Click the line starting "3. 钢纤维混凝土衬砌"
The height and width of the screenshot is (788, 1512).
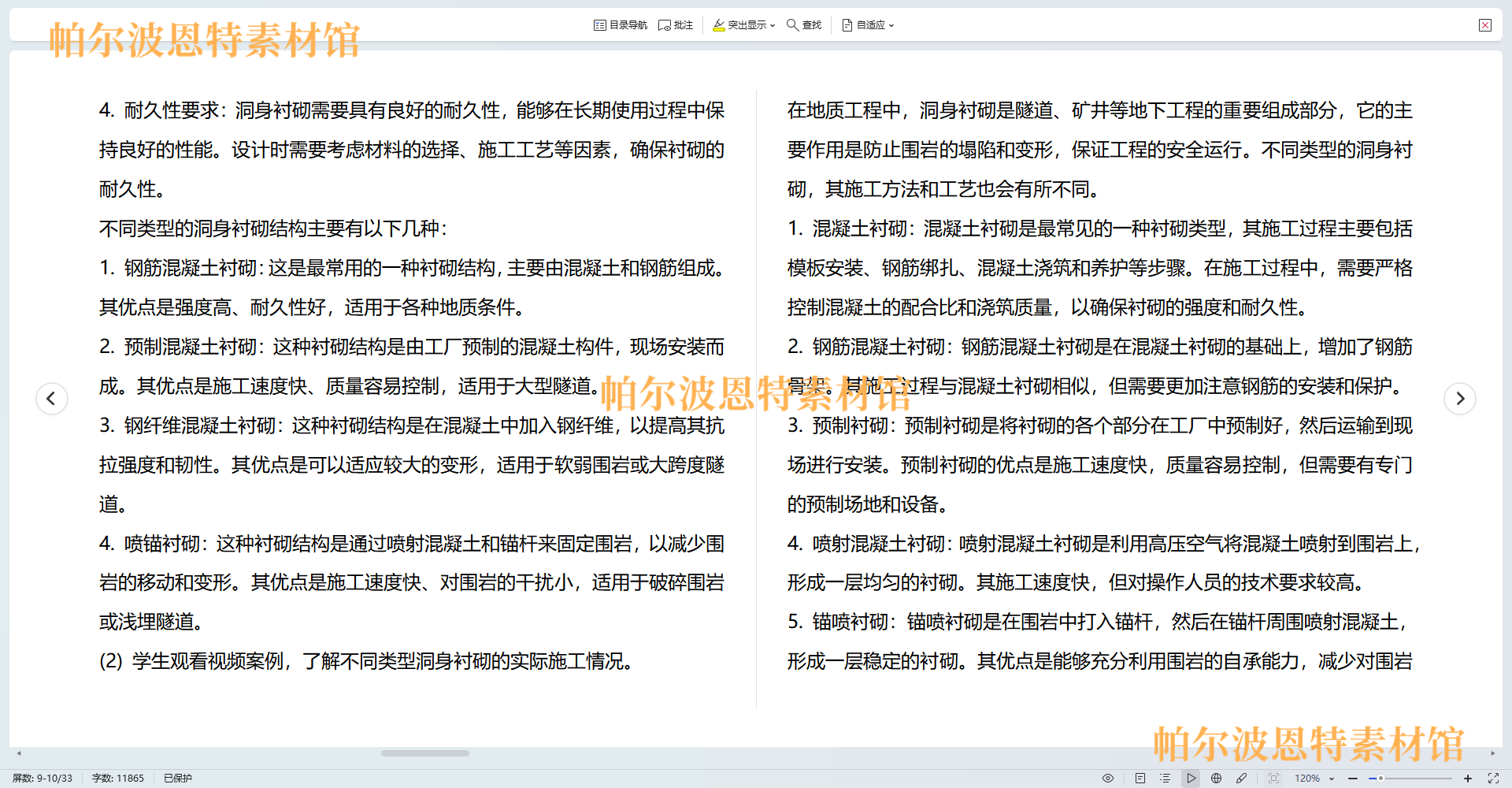(412, 426)
